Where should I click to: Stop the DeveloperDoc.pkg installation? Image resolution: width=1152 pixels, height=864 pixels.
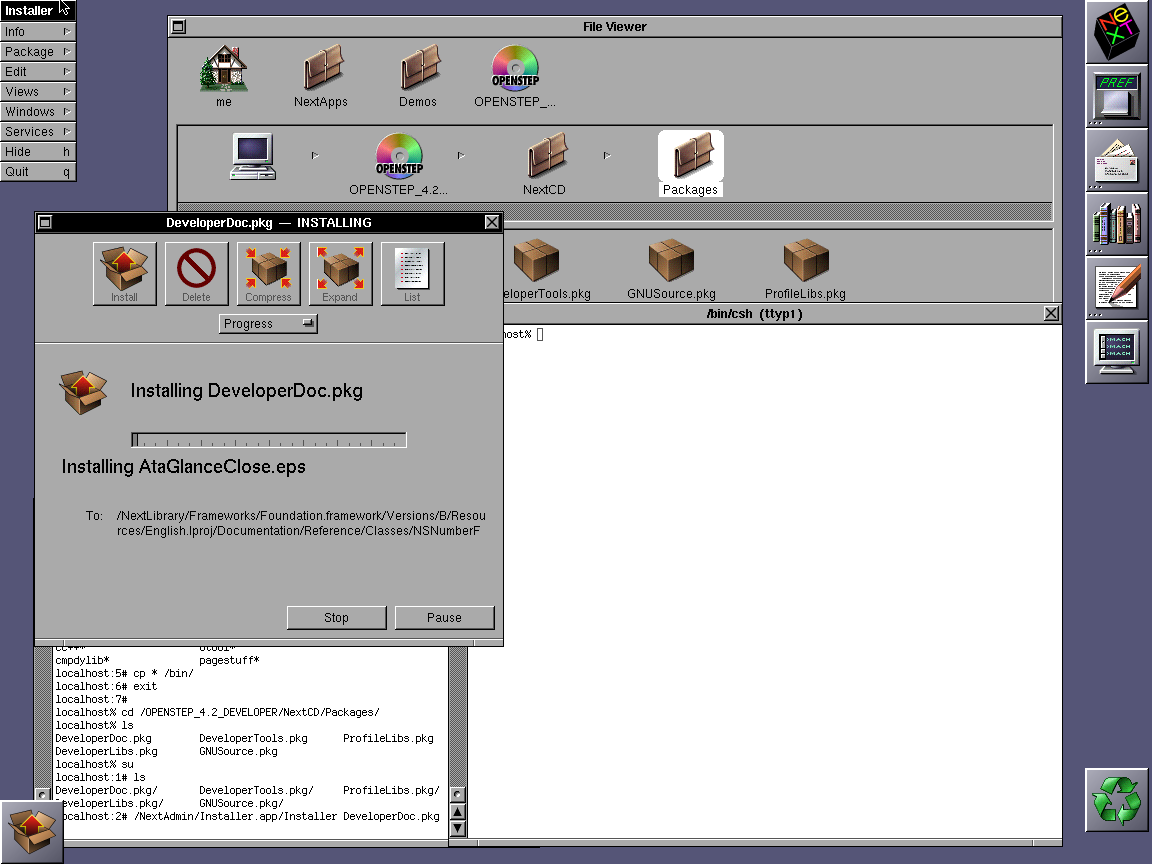(x=336, y=617)
